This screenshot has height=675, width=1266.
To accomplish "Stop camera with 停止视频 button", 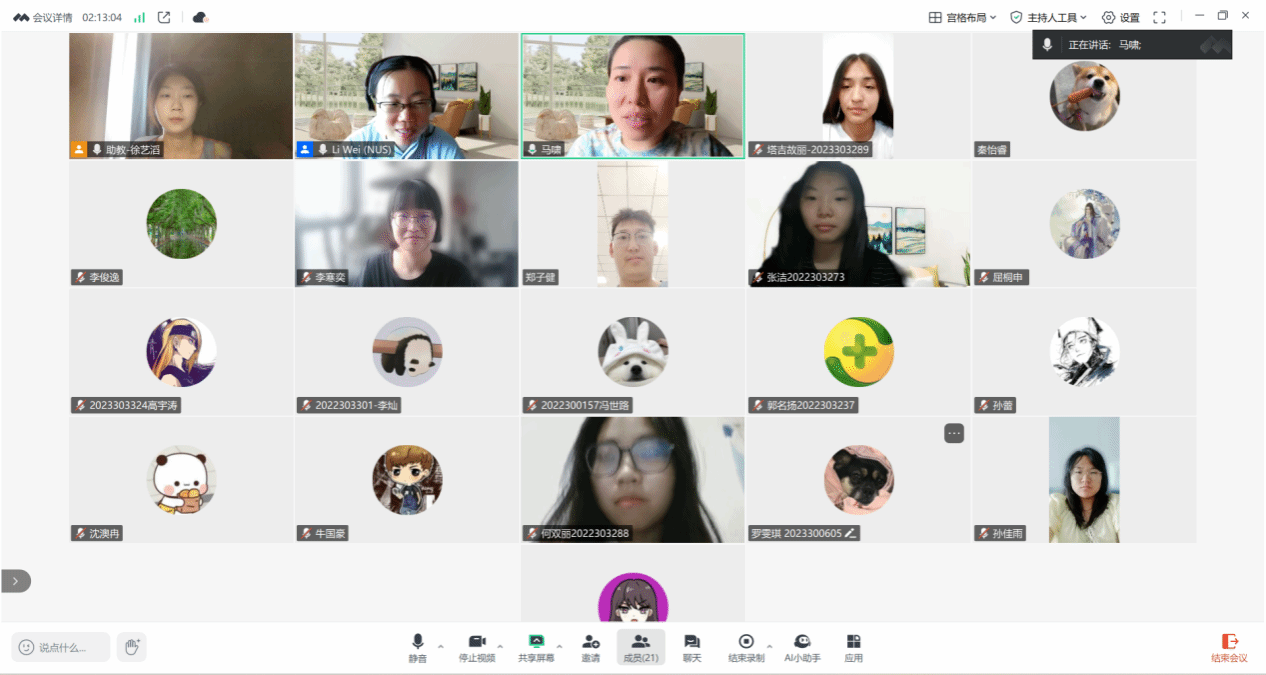I will 477,646.
